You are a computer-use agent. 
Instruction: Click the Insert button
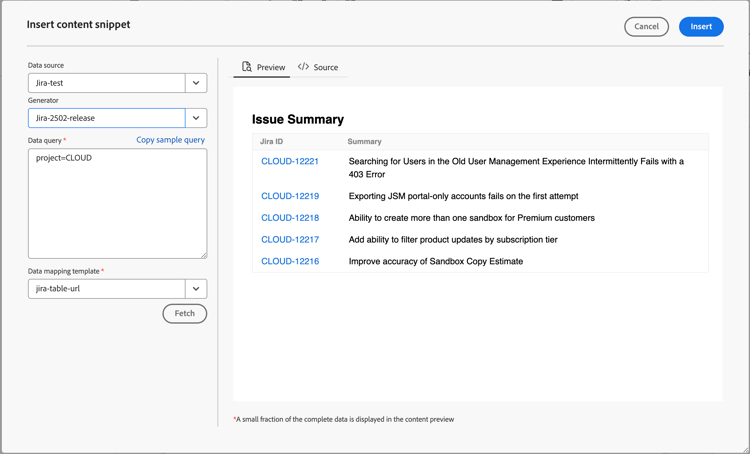[701, 26]
